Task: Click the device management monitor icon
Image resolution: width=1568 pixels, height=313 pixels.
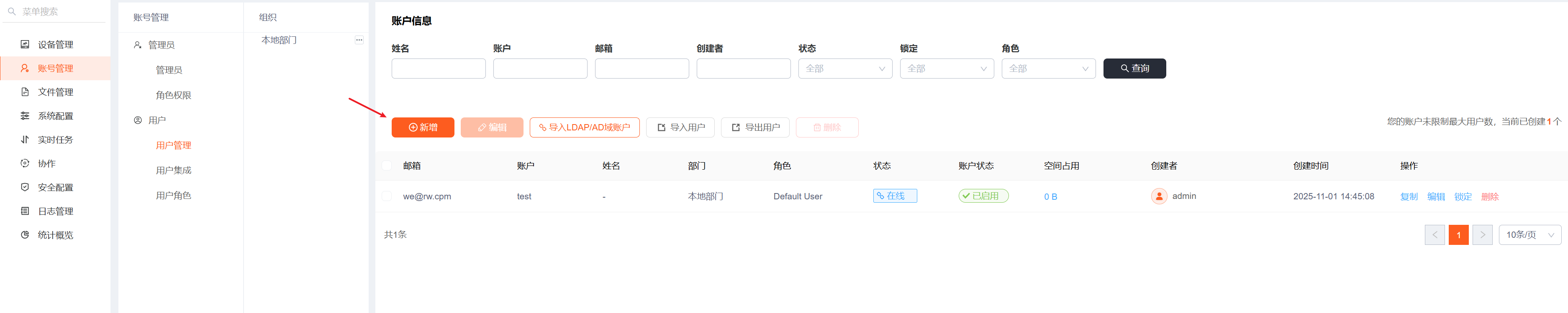Action: coord(25,44)
